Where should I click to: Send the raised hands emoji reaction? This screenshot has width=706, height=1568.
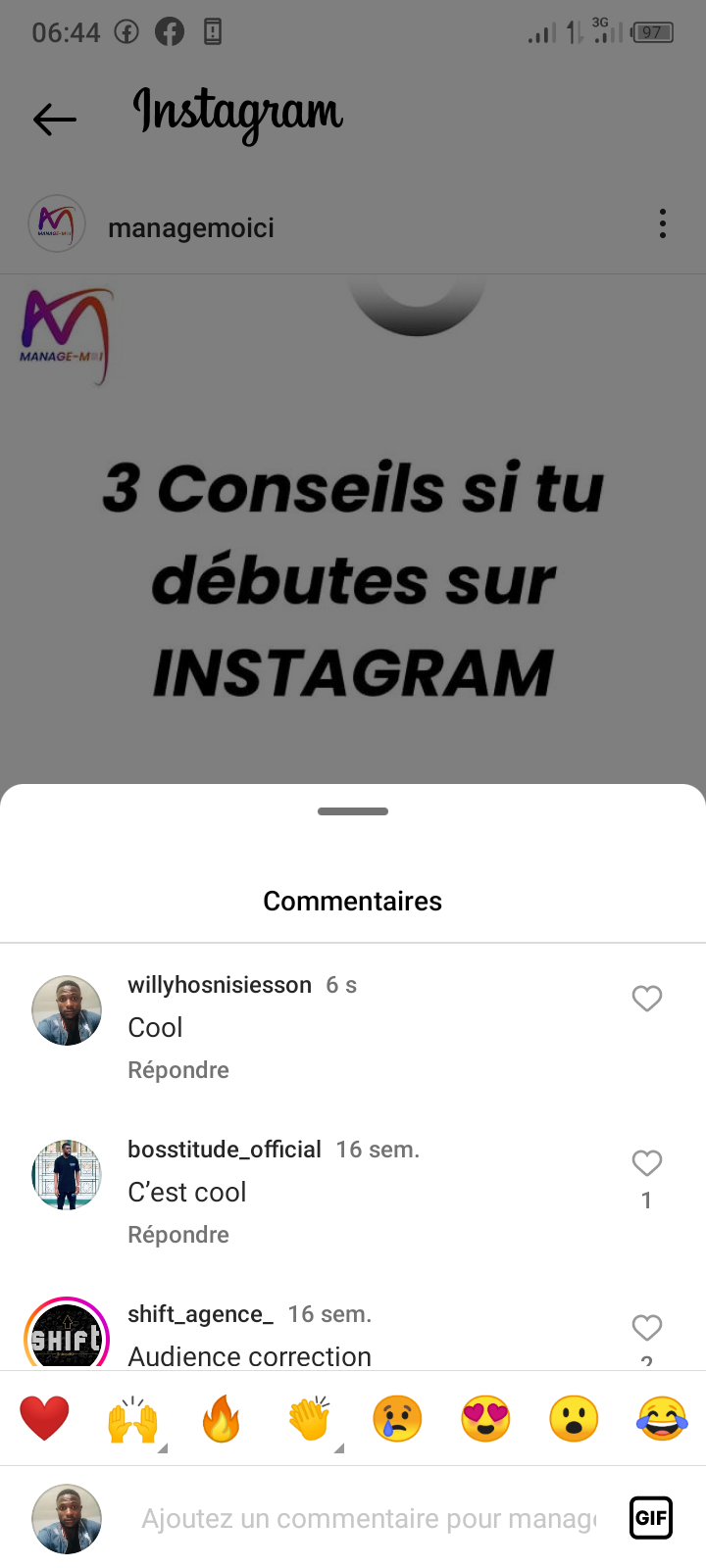(x=132, y=1419)
